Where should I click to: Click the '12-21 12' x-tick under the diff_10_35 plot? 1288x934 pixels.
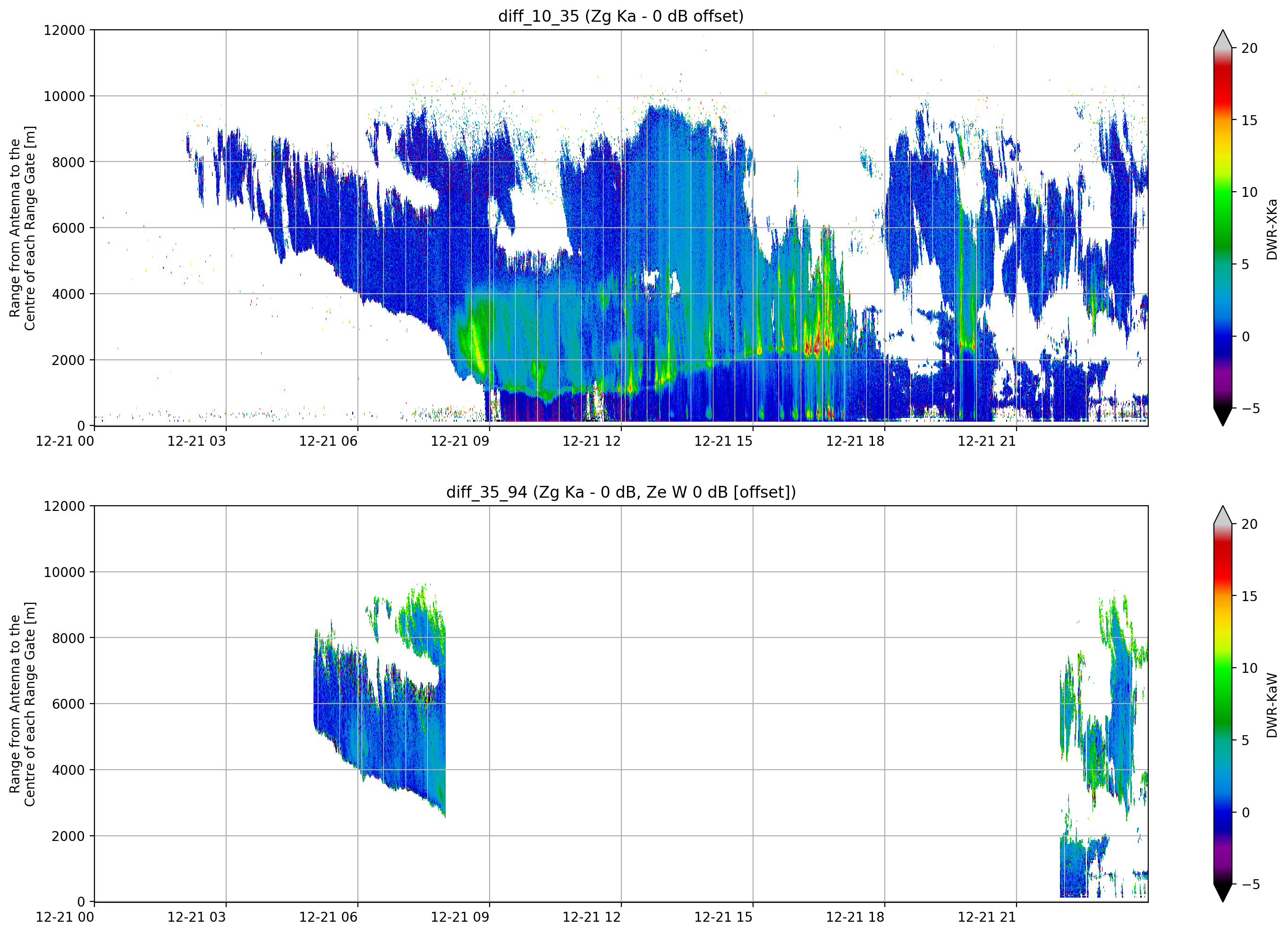(592, 441)
